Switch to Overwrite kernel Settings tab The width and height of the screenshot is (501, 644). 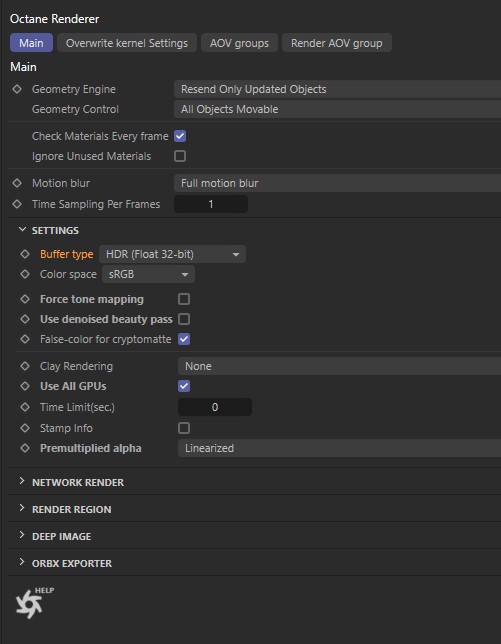(x=127, y=43)
